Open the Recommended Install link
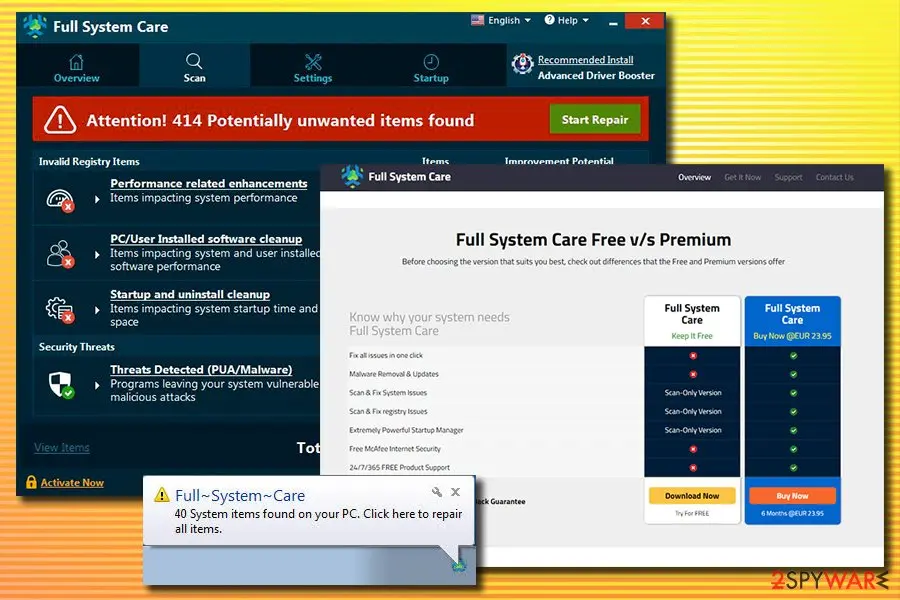 585,60
